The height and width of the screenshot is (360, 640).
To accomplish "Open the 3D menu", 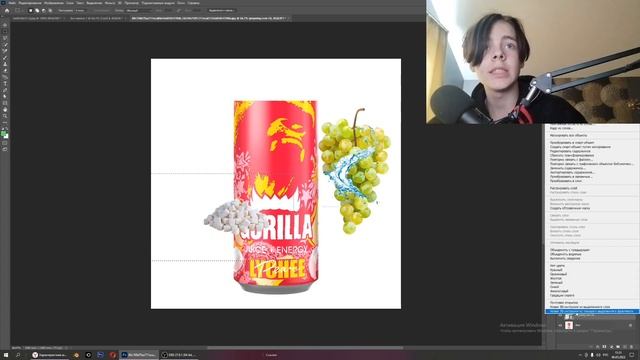I will [x=120, y=3].
